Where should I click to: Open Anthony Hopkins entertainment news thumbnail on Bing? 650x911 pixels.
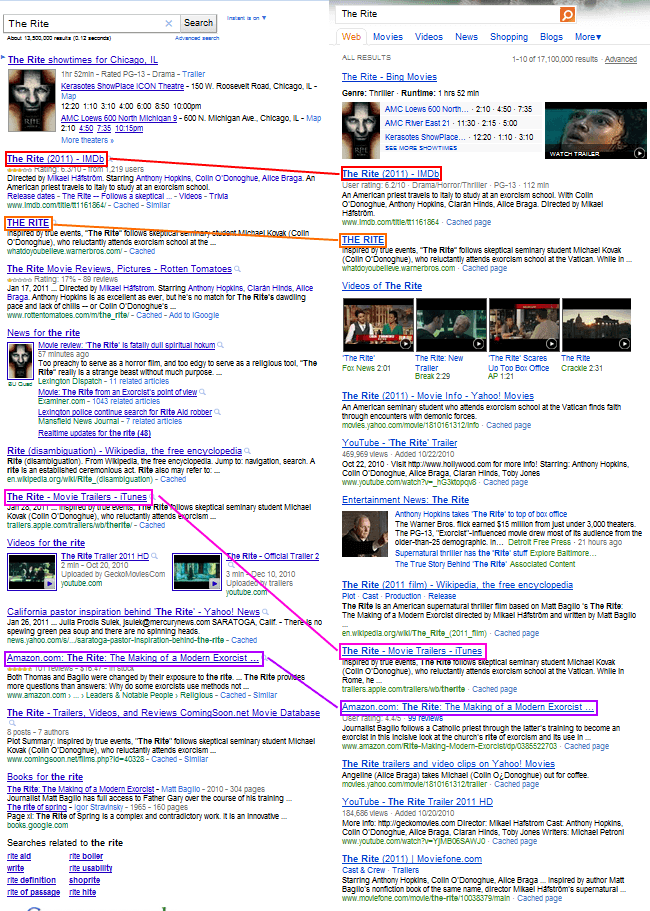(365, 534)
